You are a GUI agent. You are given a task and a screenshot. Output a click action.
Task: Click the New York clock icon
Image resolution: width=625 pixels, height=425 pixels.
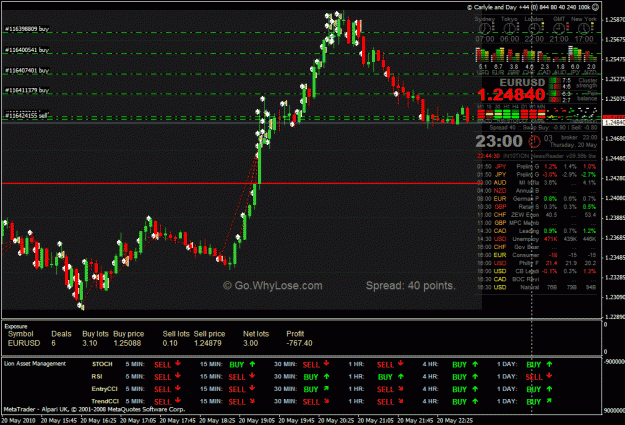pyautogui.click(x=584, y=28)
